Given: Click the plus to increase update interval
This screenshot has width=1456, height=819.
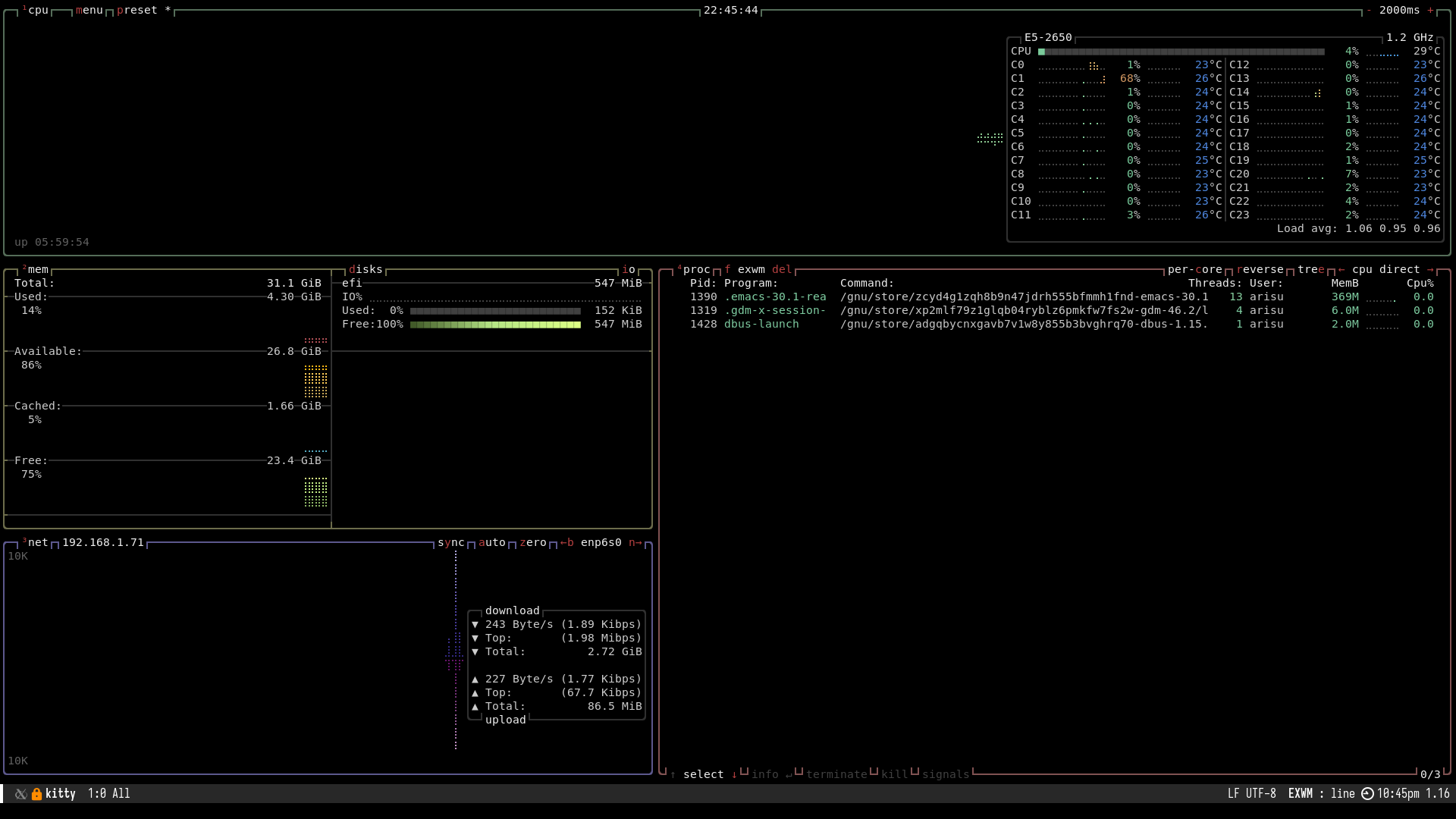Looking at the screenshot, I should [1430, 10].
